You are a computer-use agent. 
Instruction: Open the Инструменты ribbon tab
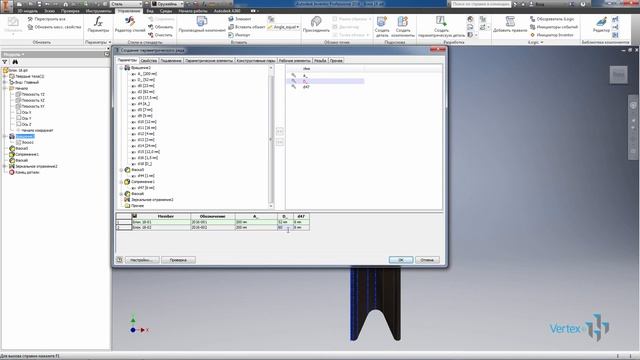point(98,11)
